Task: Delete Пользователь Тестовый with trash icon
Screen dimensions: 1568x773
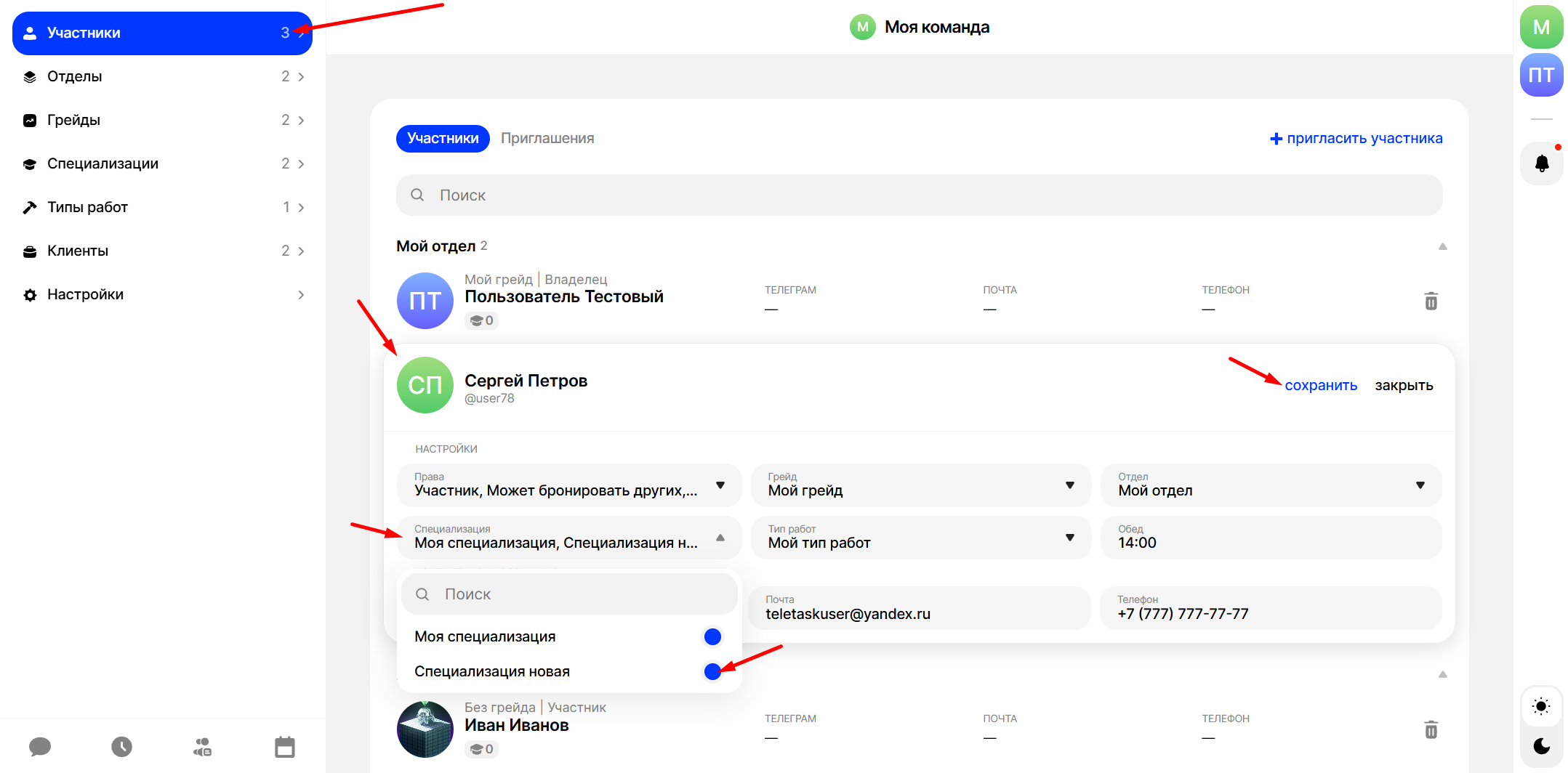Action: coord(1430,301)
